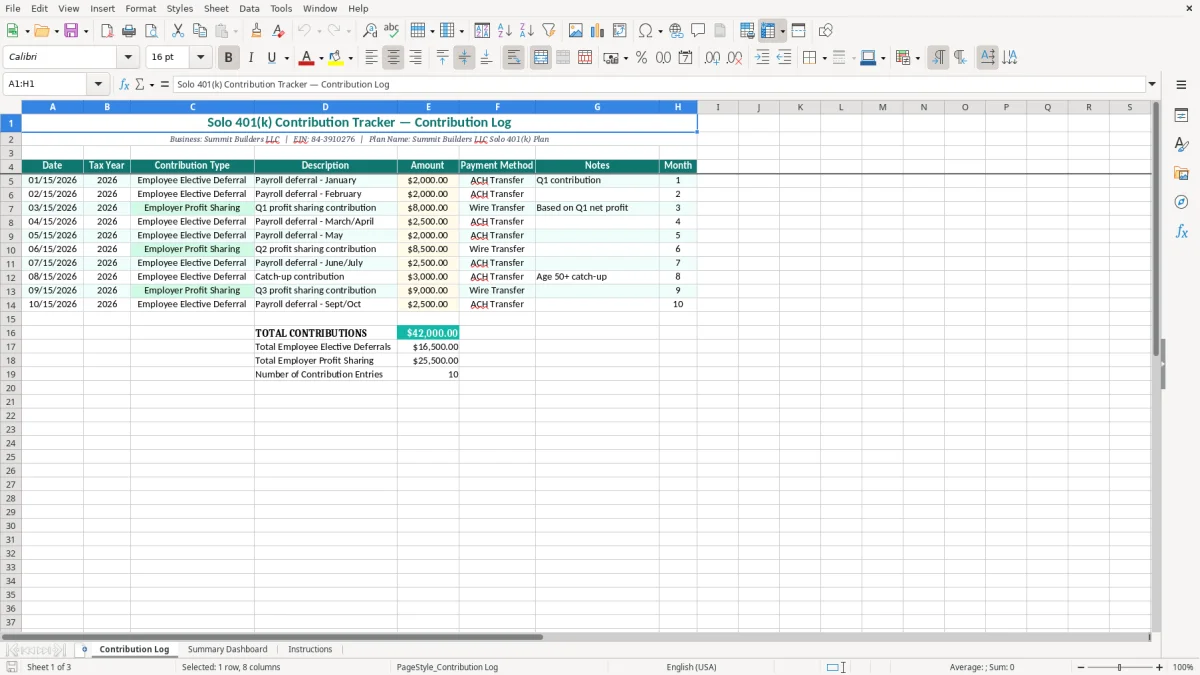The height and width of the screenshot is (675, 1200).
Task: Open sidebar Navigator compass icon
Action: point(1181,202)
